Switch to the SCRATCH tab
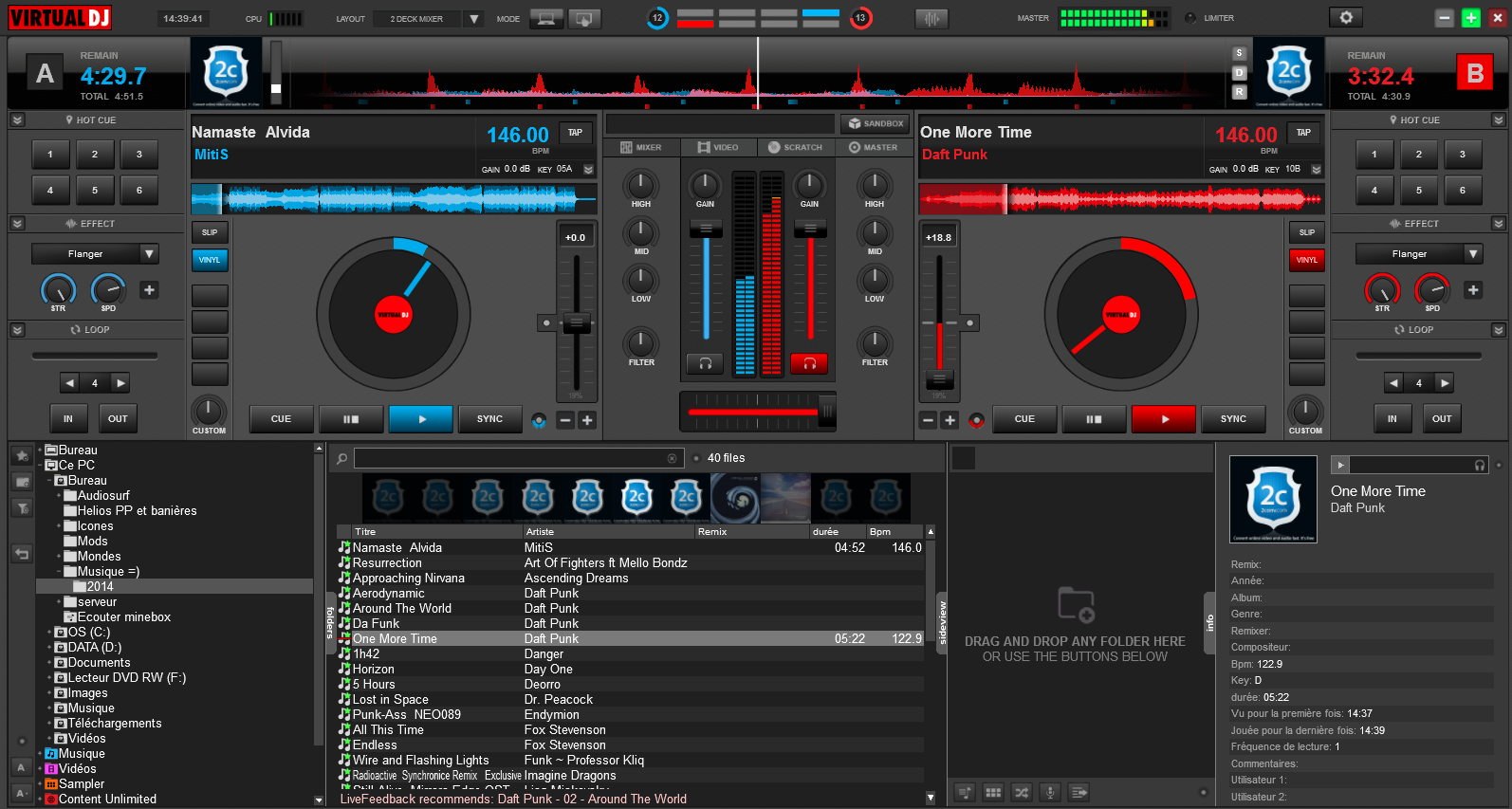The image size is (1512, 809). click(x=795, y=147)
